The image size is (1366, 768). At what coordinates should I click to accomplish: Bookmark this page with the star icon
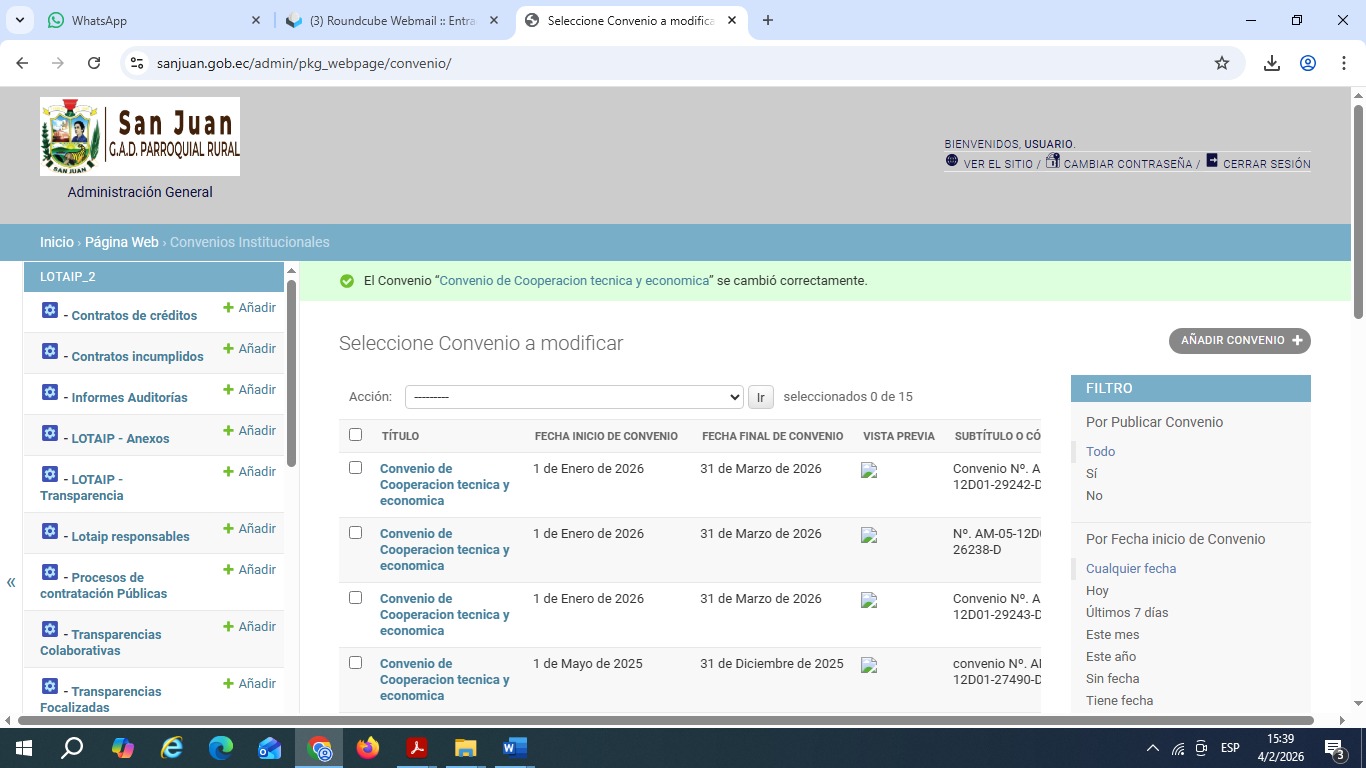1221,63
